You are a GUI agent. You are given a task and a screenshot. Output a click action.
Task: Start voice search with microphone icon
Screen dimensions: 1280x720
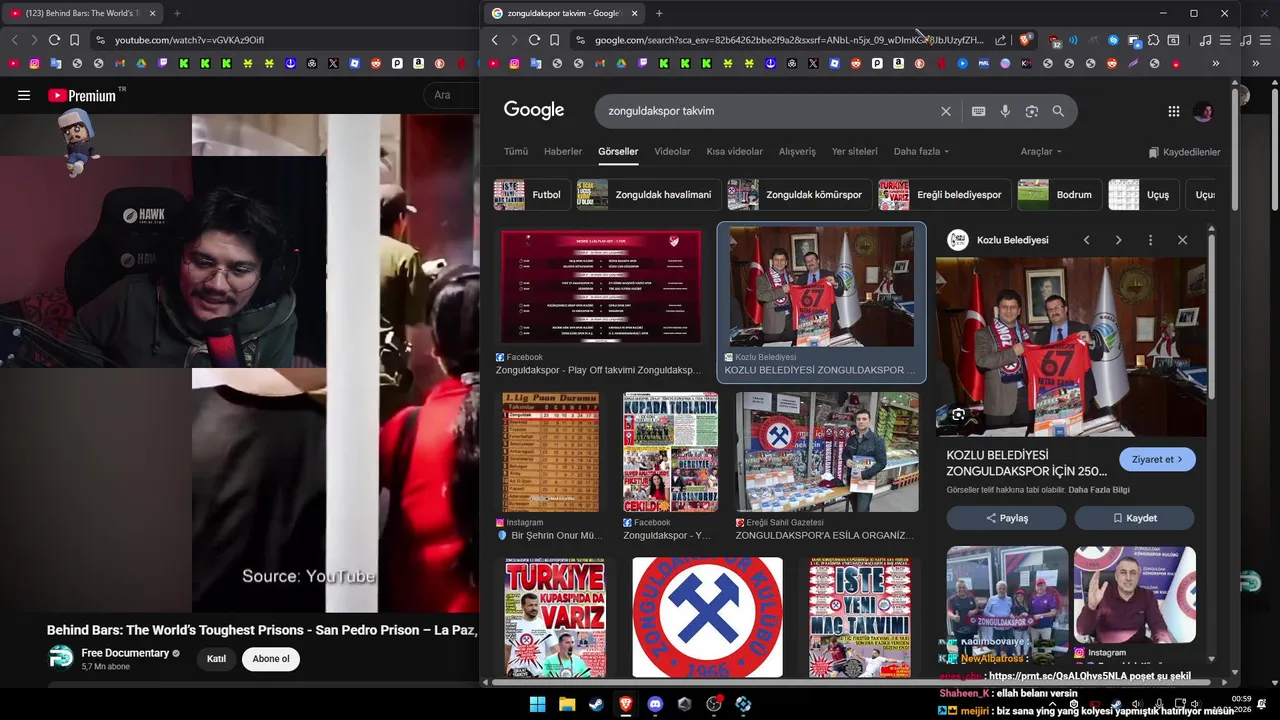point(1005,111)
